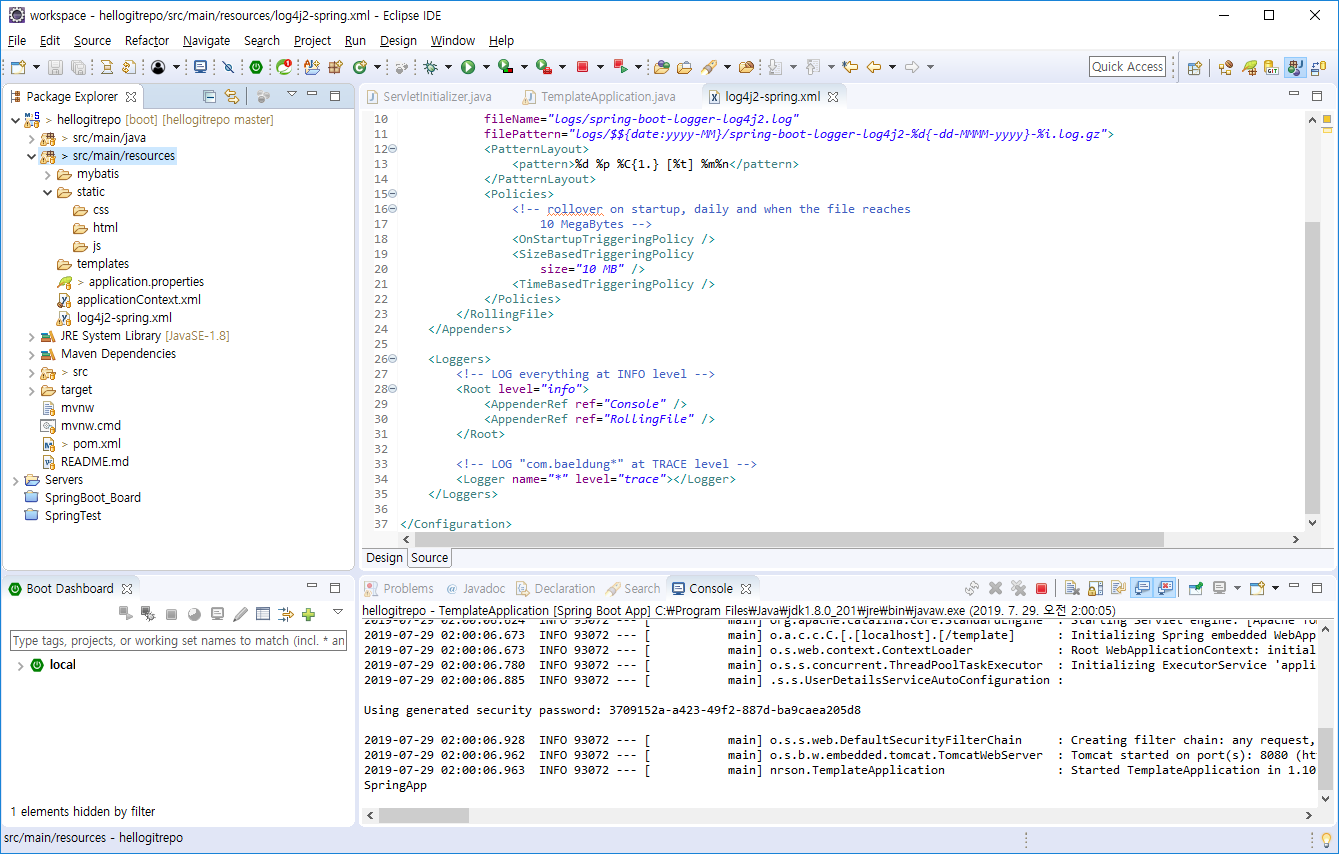Toggle Pin Console button
Image resolution: width=1339 pixels, height=854 pixels.
coord(1195,588)
